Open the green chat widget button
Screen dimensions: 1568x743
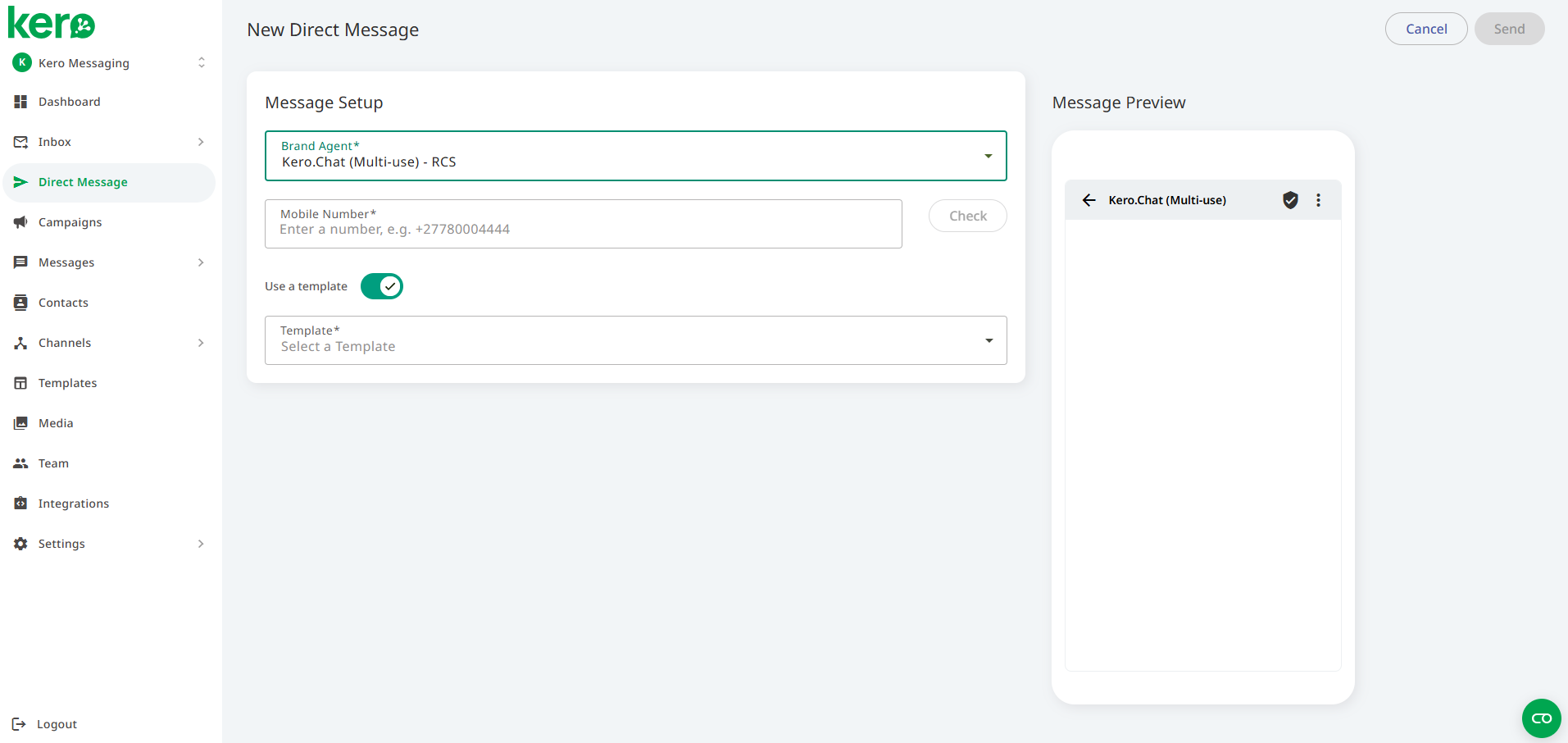pyautogui.click(x=1542, y=718)
